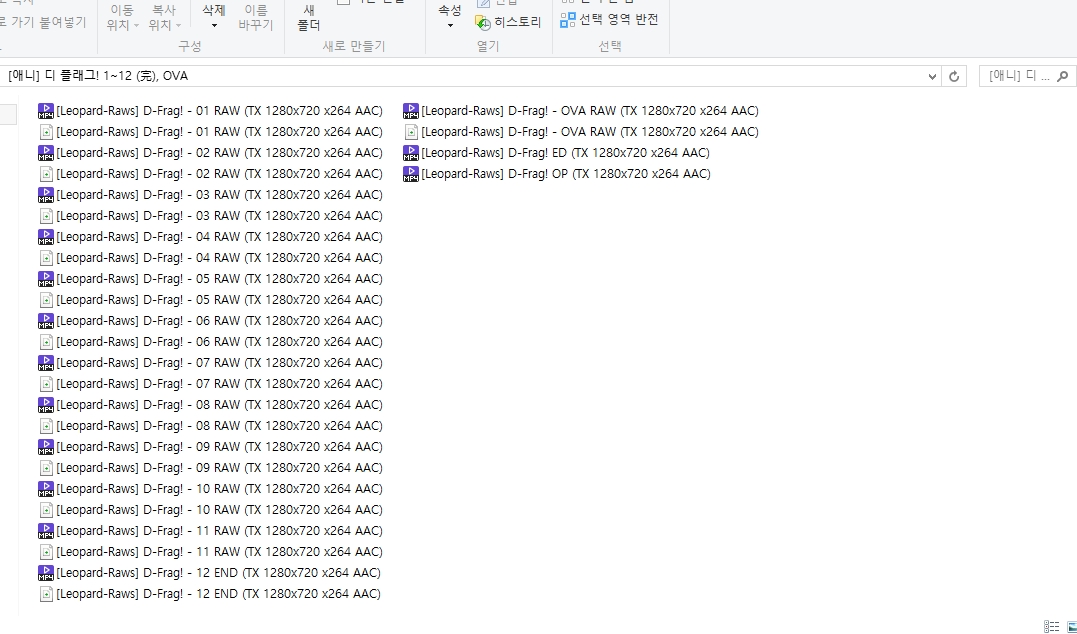Click 선택 영역 반전 (Invert selection)
This screenshot has width=1077, height=634.
tap(609, 20)
